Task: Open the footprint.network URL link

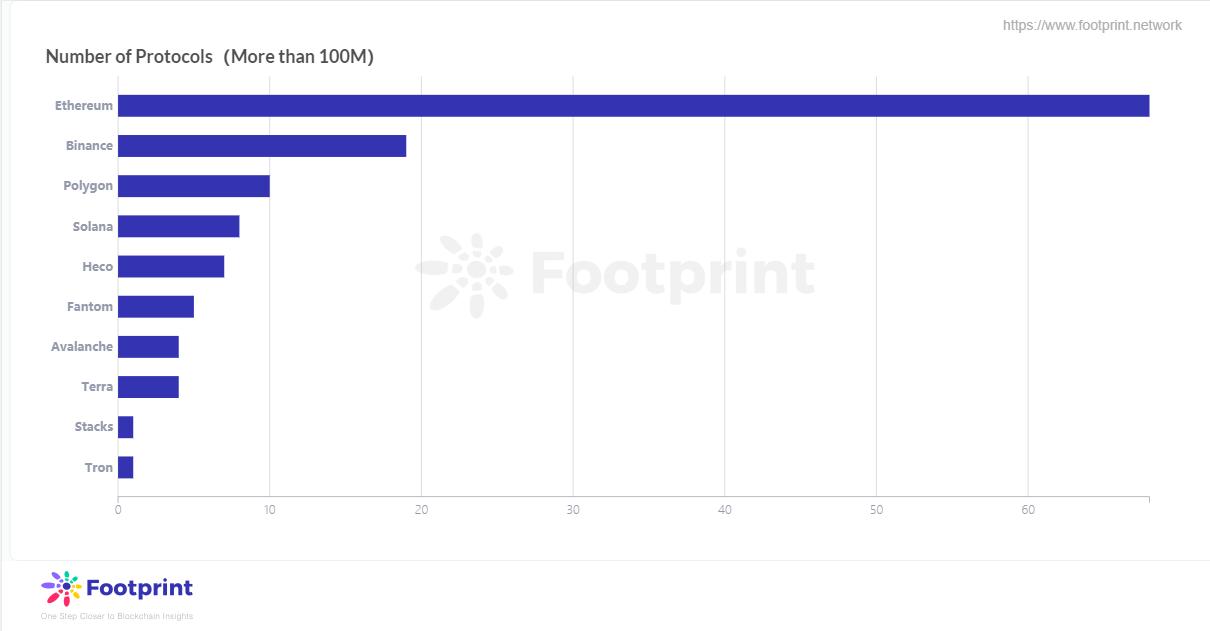Action: tap(1092, 25)
